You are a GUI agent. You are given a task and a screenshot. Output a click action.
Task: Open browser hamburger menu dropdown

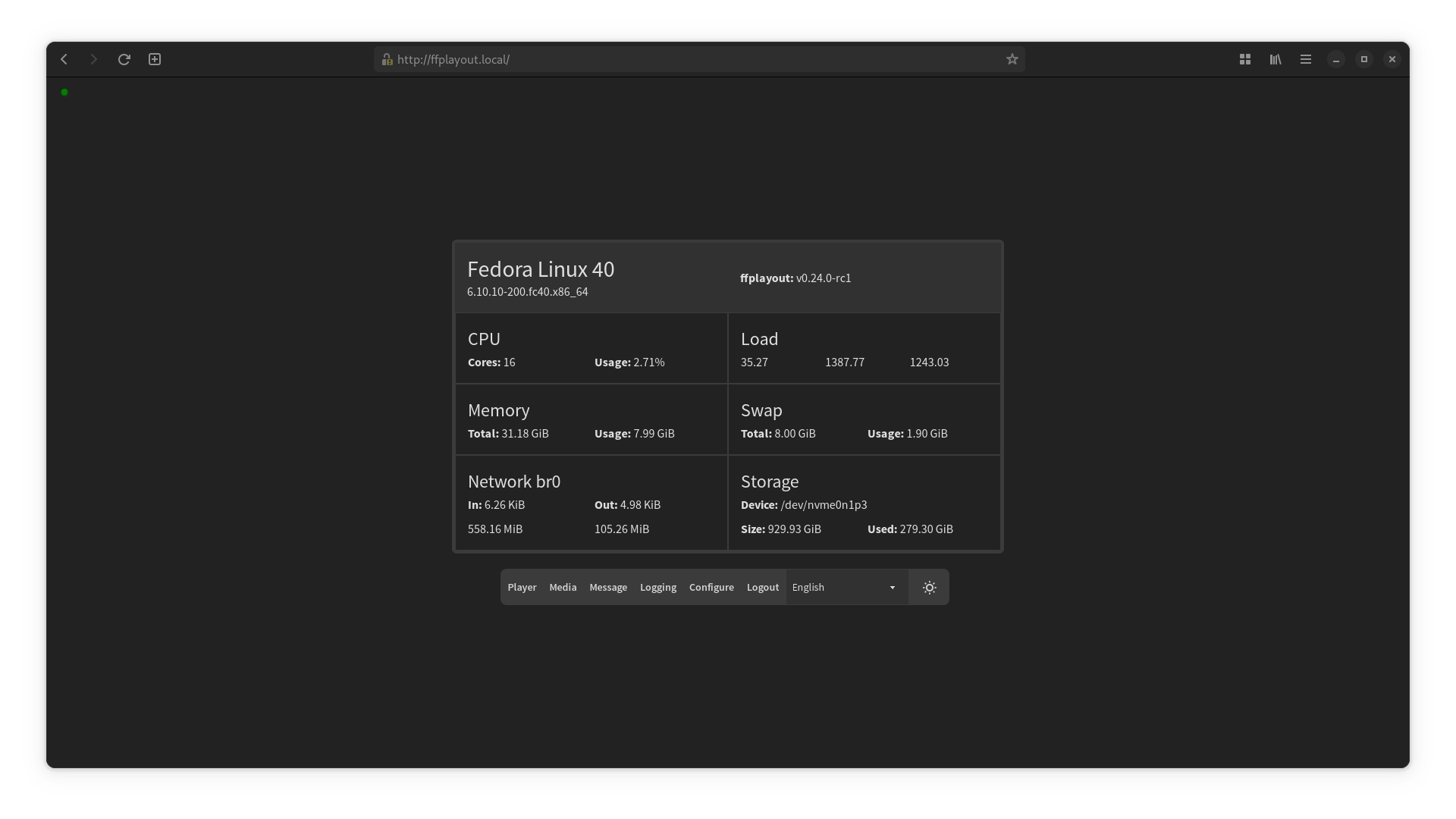point(1306,59)
